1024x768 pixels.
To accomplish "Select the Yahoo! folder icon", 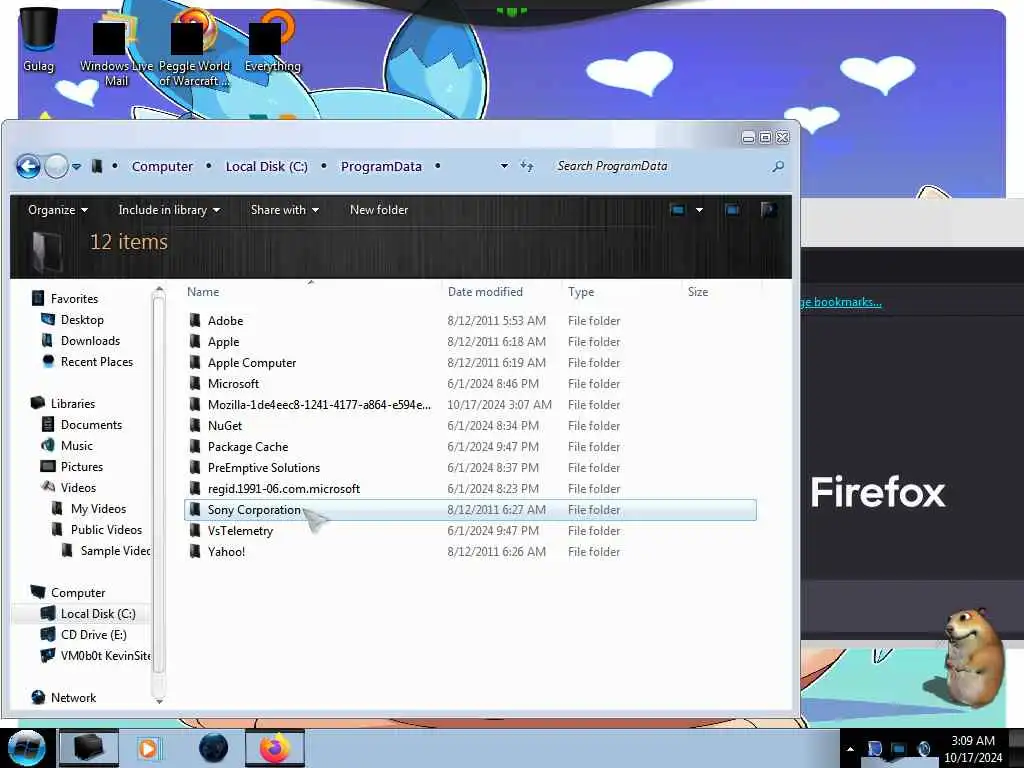I will click(195, 551).
